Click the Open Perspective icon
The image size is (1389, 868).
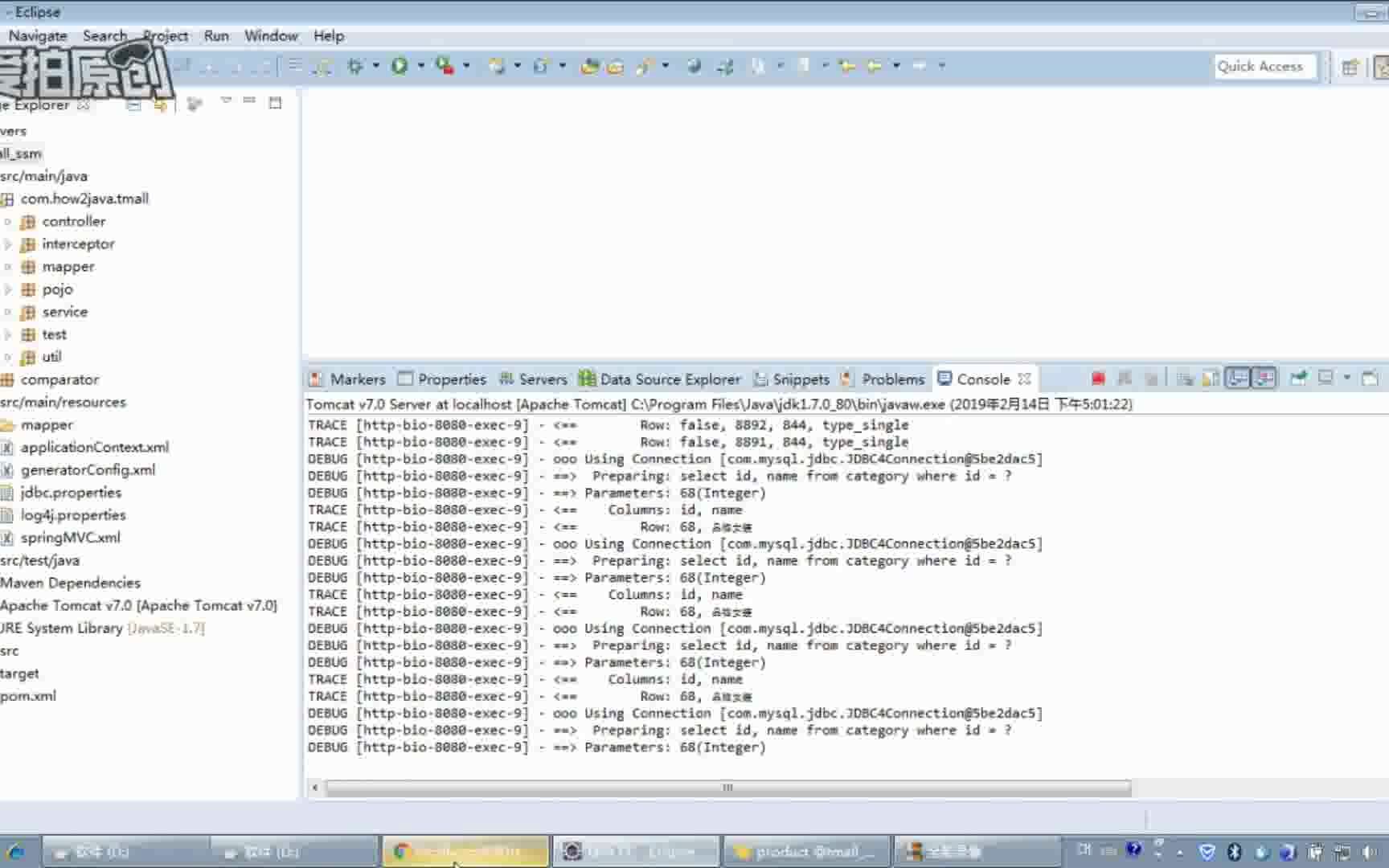(1350, 67)
